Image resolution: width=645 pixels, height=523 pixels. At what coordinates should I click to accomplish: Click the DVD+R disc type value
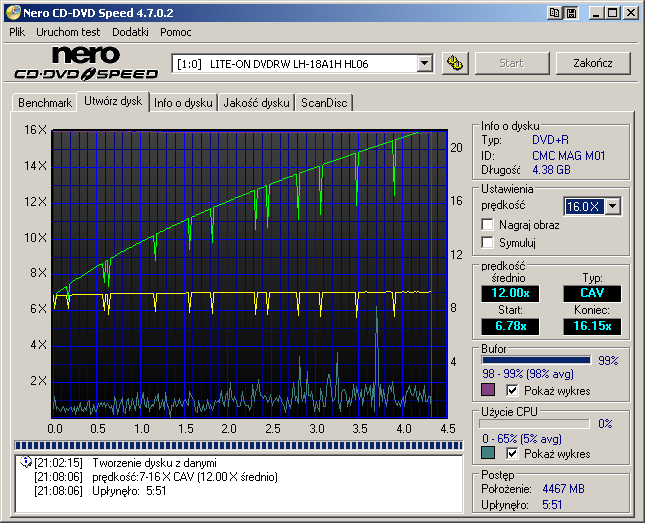point(550,140)
